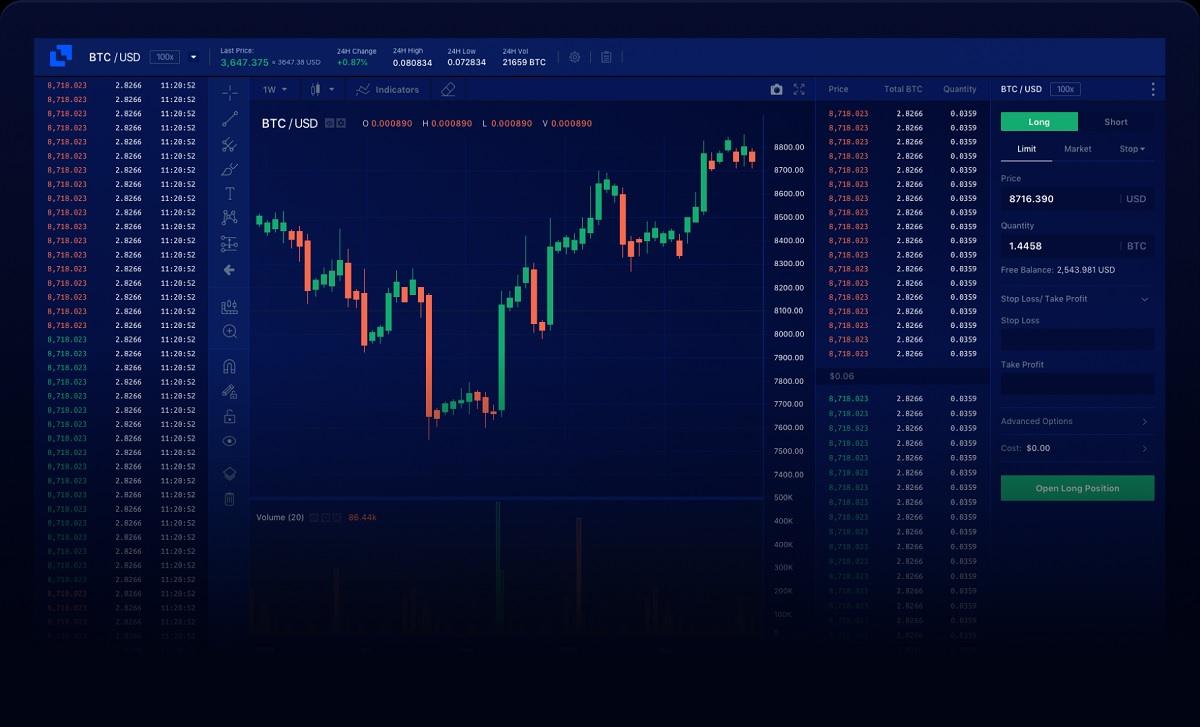Enter fullscreen chart mode
The image size is (1200, 727).
[799, 89]
